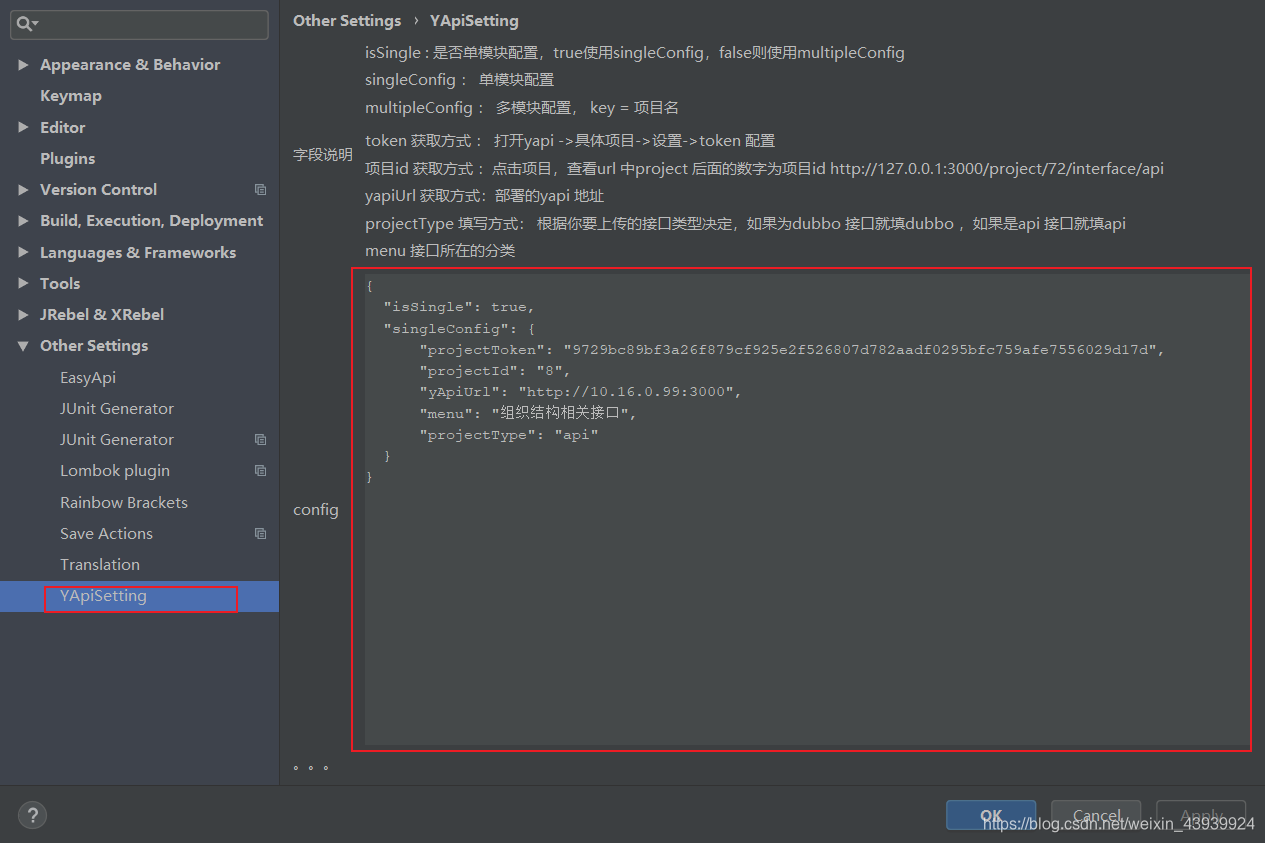
Task: Click the "singleConfig": { line
Action: [459, 328]
